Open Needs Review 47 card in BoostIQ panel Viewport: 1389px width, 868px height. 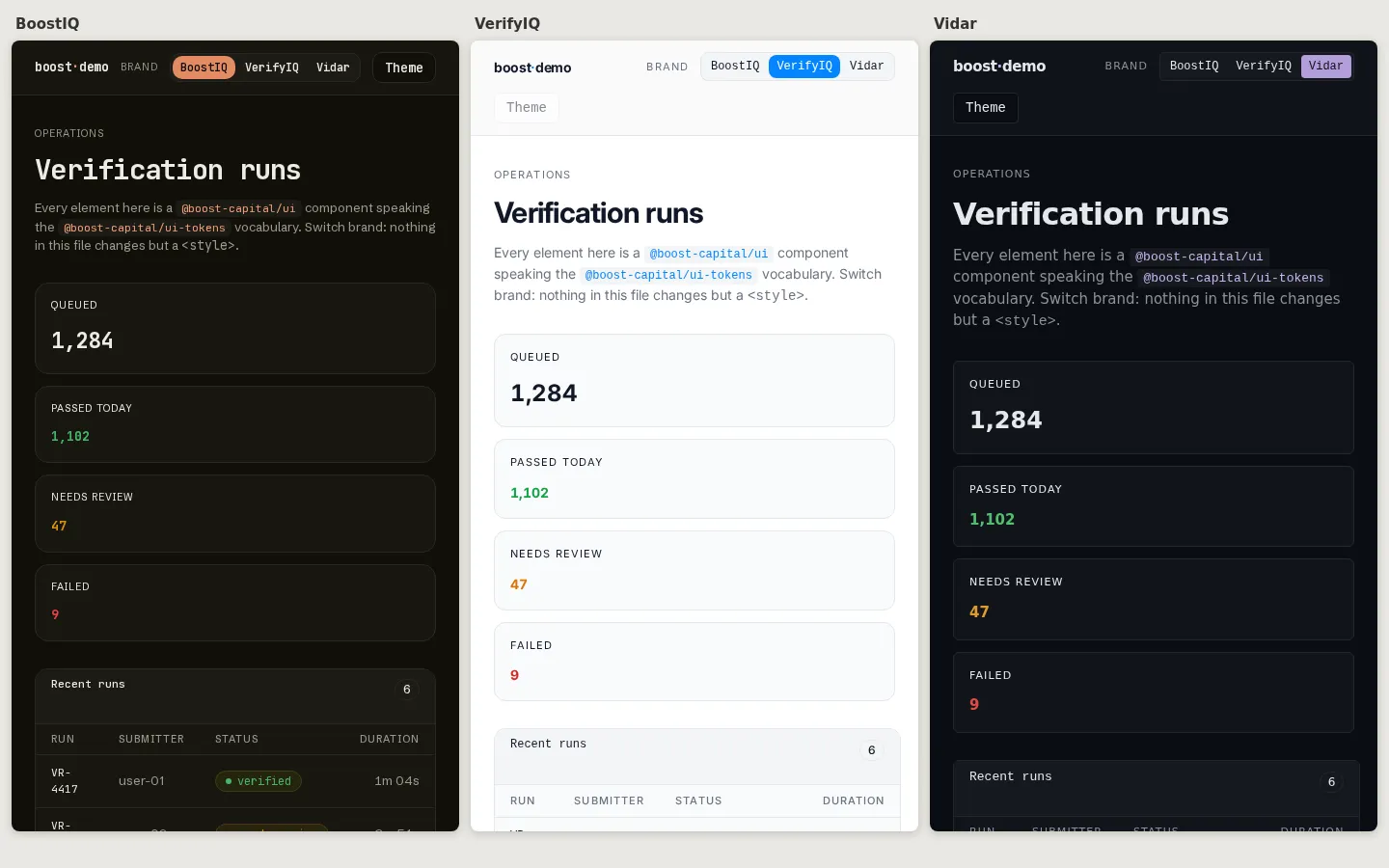[235, 513]
